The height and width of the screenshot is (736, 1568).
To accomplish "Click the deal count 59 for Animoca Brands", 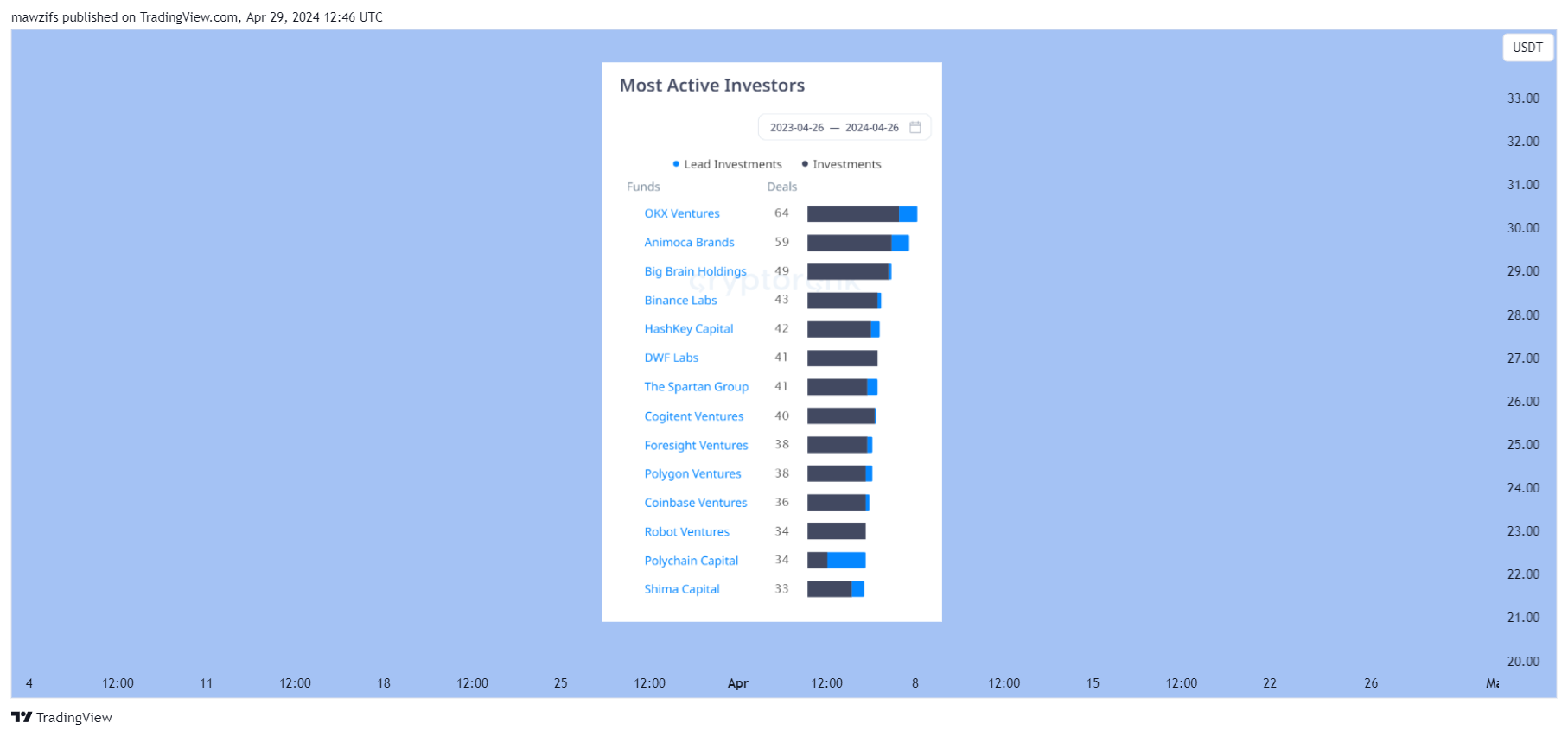I will [x=781, y=242].
